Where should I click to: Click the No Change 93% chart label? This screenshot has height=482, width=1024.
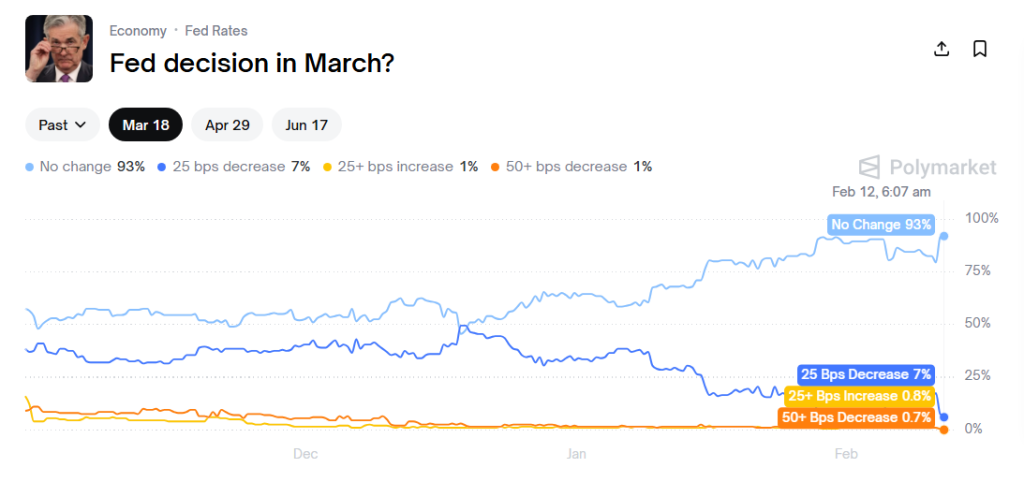(881, 225)
